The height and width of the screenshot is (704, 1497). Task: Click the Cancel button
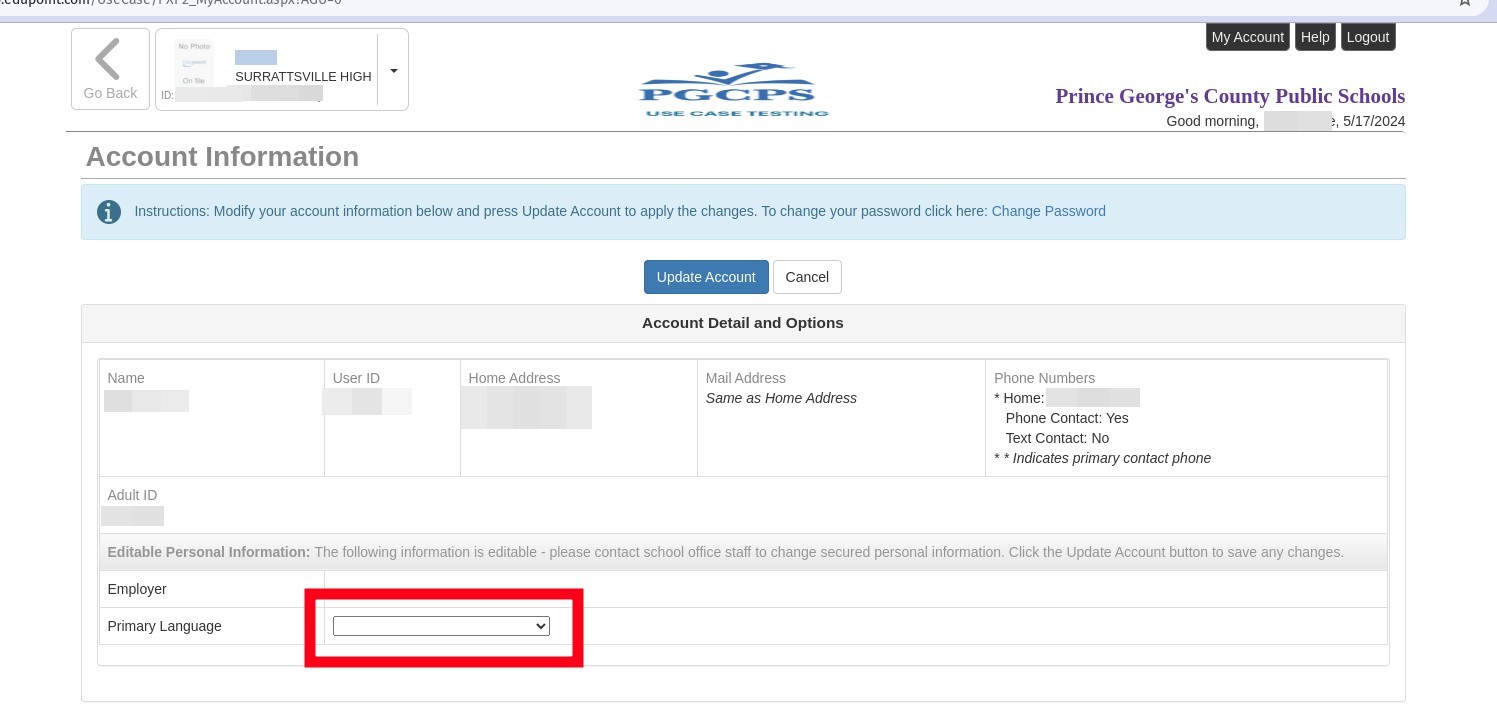(x=806, y=277)
